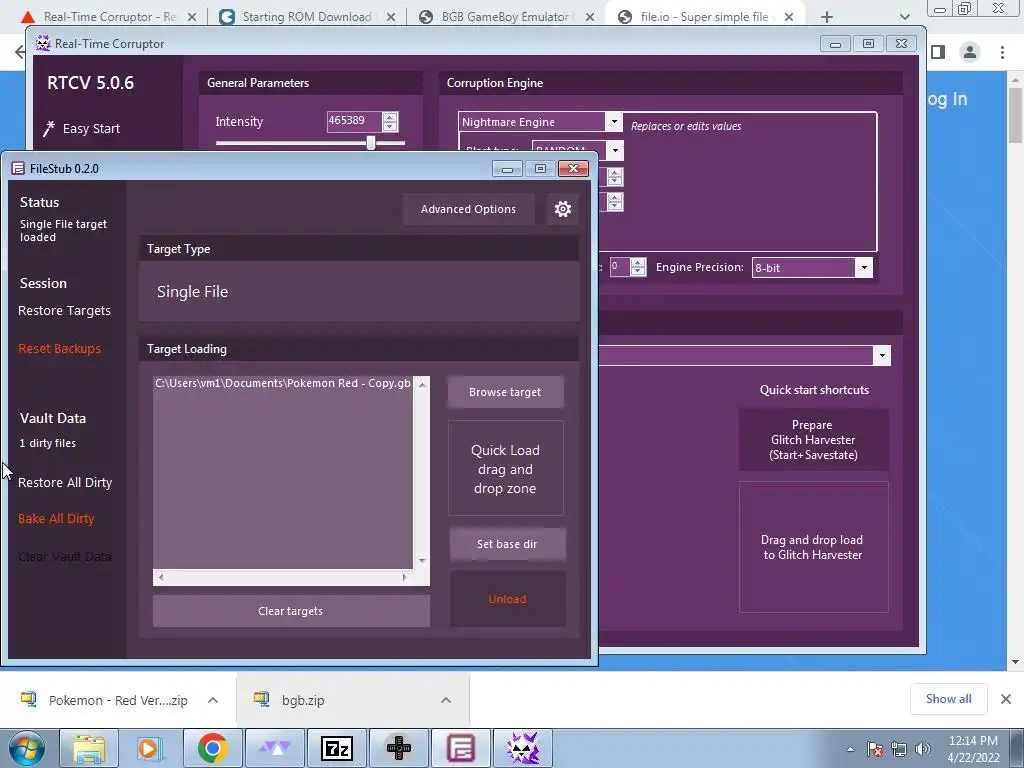Open Chrome three-dot menu
1024x768 pixels.
(1002, 52)
